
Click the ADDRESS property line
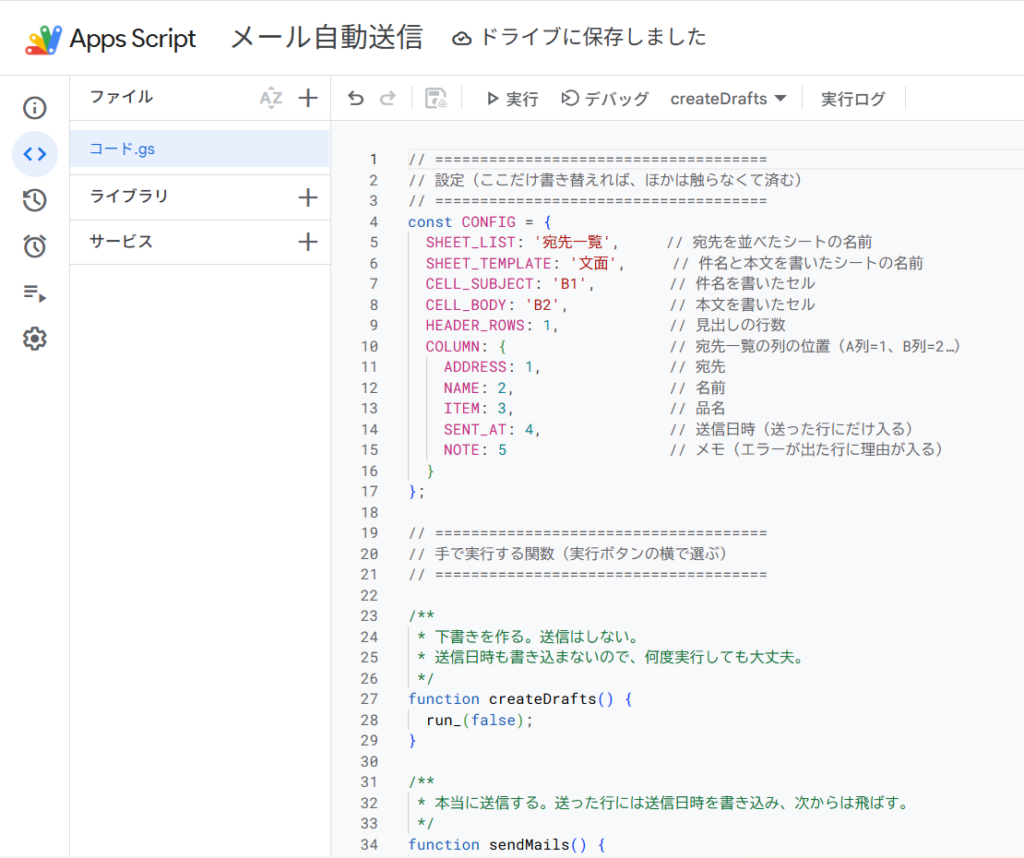(x=492, y=367)
